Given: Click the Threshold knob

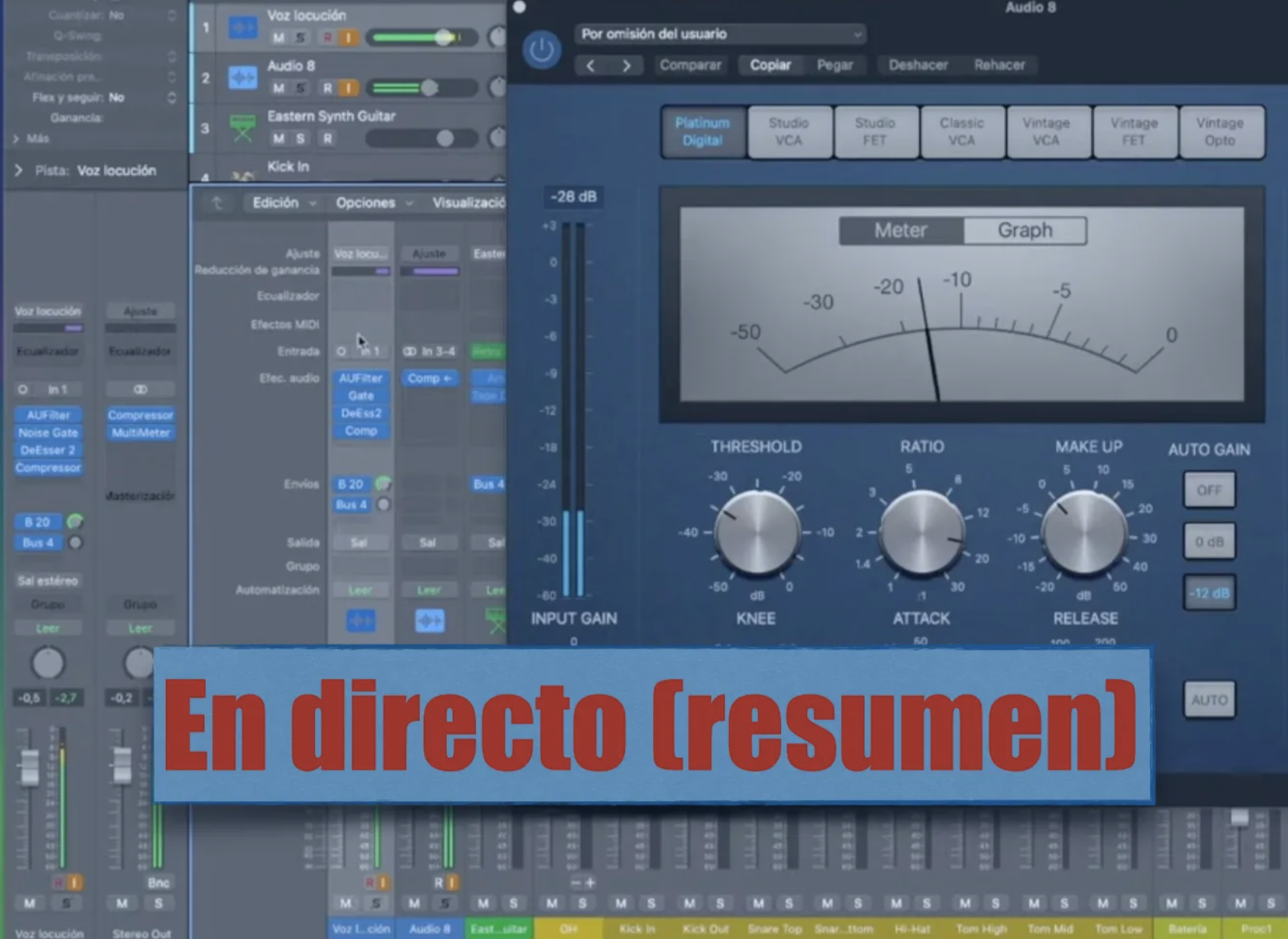Looking at the screenshot, I should click(756, 533).
